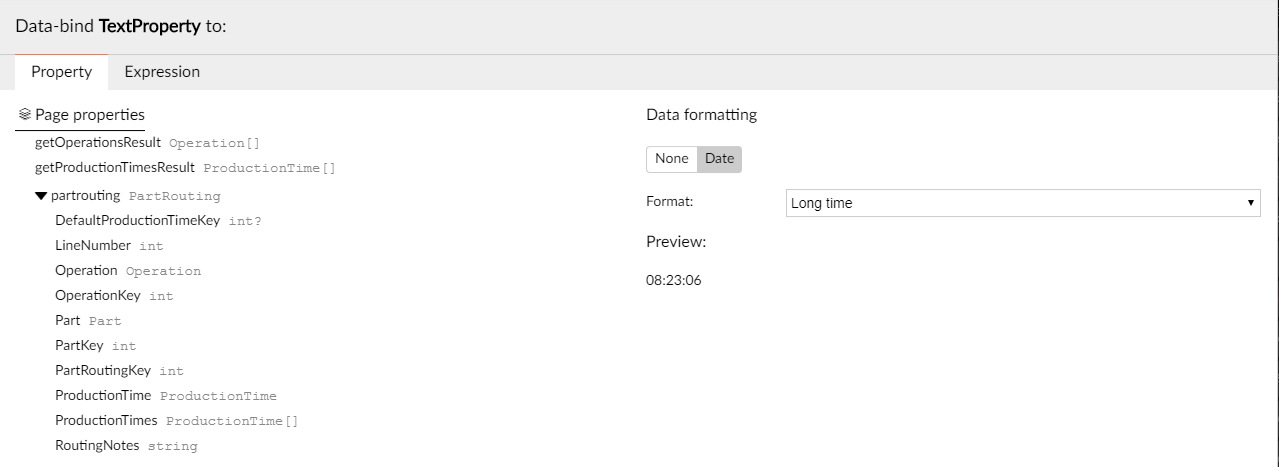Collapse the partrouting tree node triangle
Screen dimensions: 1279x467
tap(41, 196)
